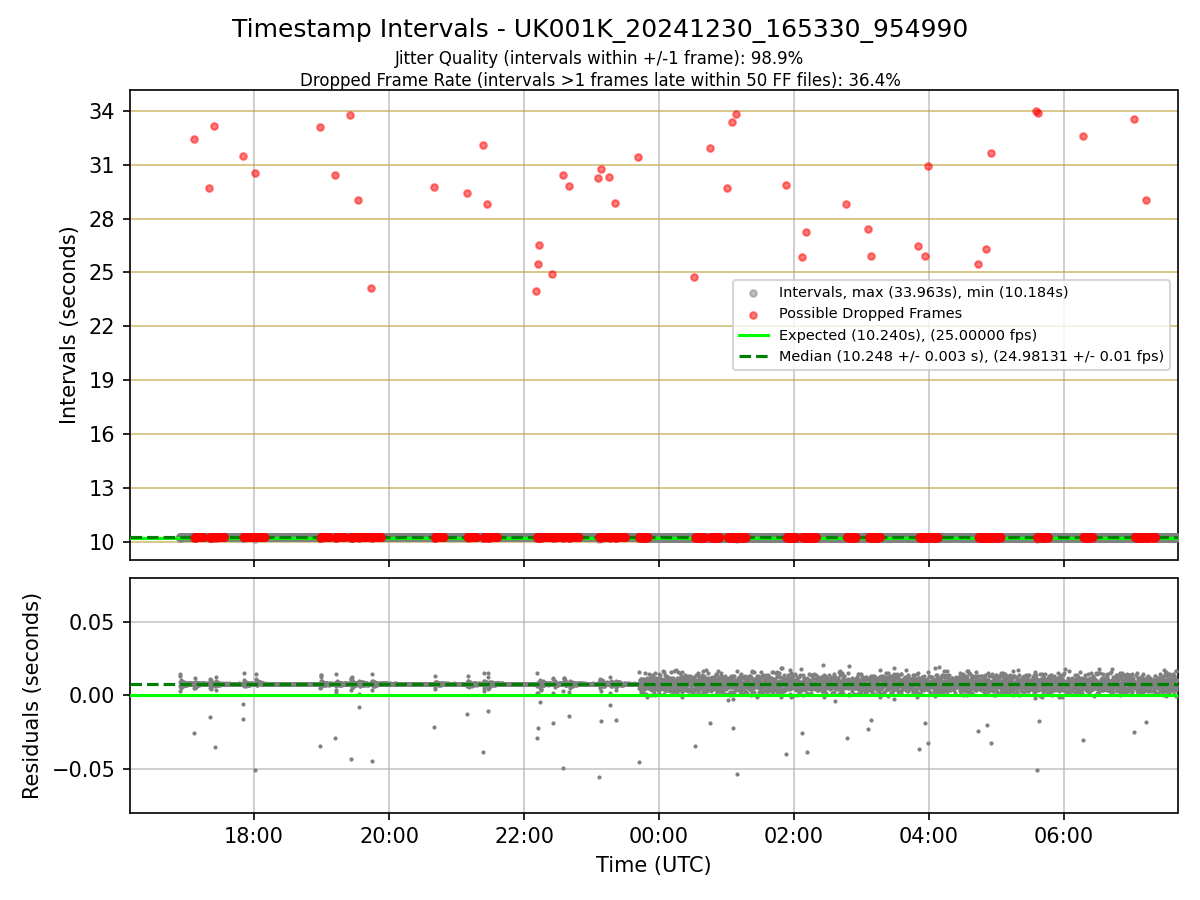Click the 'Dropped Frame Rate' 36.4% subtitle line
The height and width of the screenshot is (900, 1200).
pyautogui.click(x=600, y=80)
